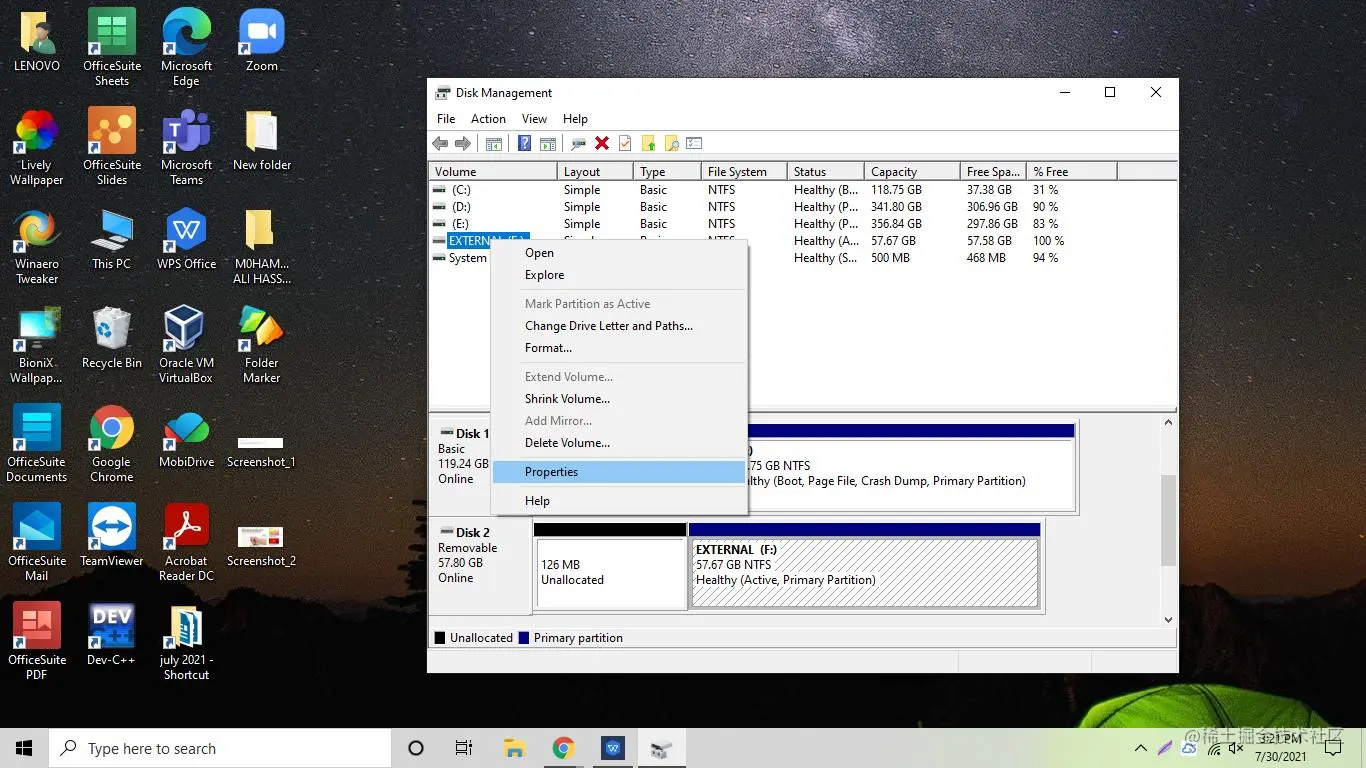The width and height of the screenshot is (1366, 768).
Task: Select the OfficeSuite Sheets desktop icon
Action: coord(111,48)
